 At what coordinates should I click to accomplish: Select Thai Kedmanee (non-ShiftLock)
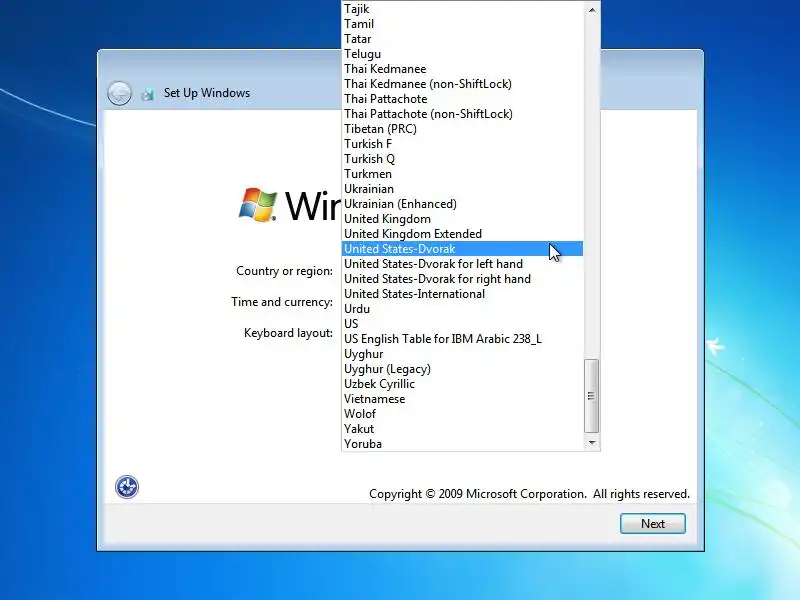point(462,84)
